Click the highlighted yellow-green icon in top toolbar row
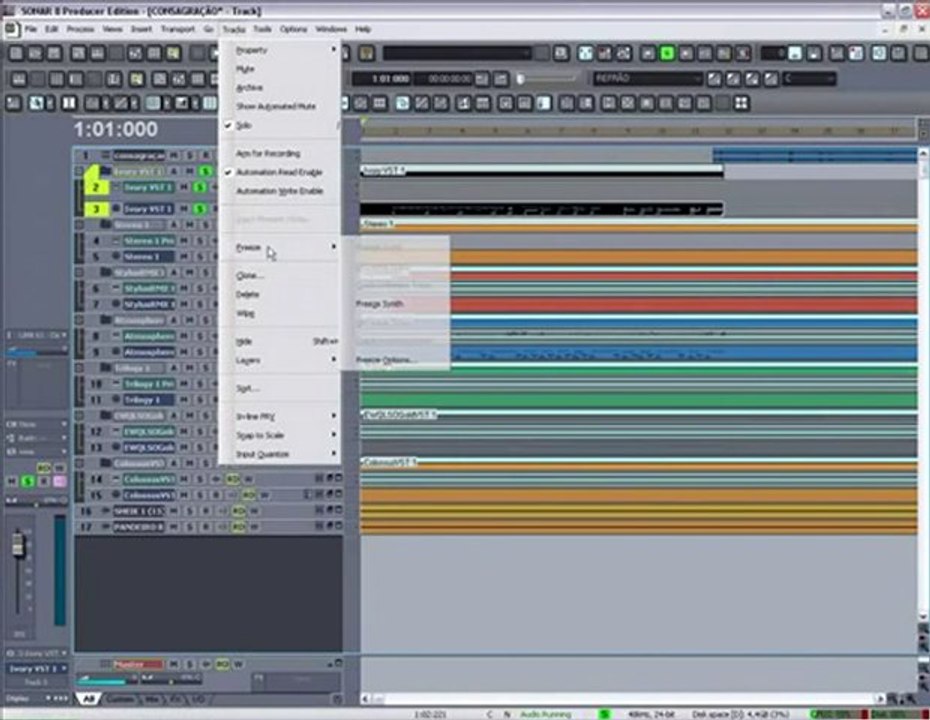Screen dimensions: 930x720 (x=173, y=53)
